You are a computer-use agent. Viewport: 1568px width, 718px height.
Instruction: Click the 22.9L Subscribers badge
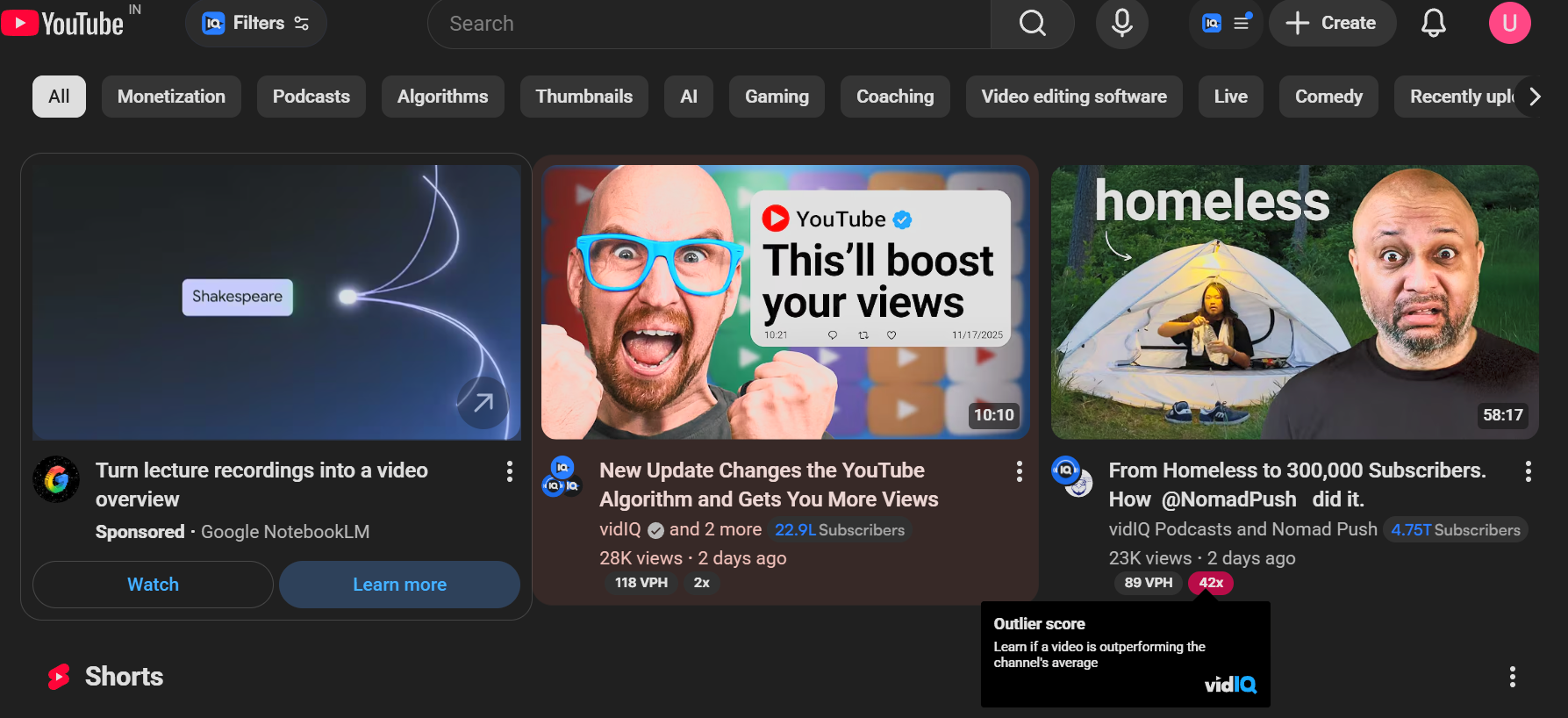click(x=840, y=530)
